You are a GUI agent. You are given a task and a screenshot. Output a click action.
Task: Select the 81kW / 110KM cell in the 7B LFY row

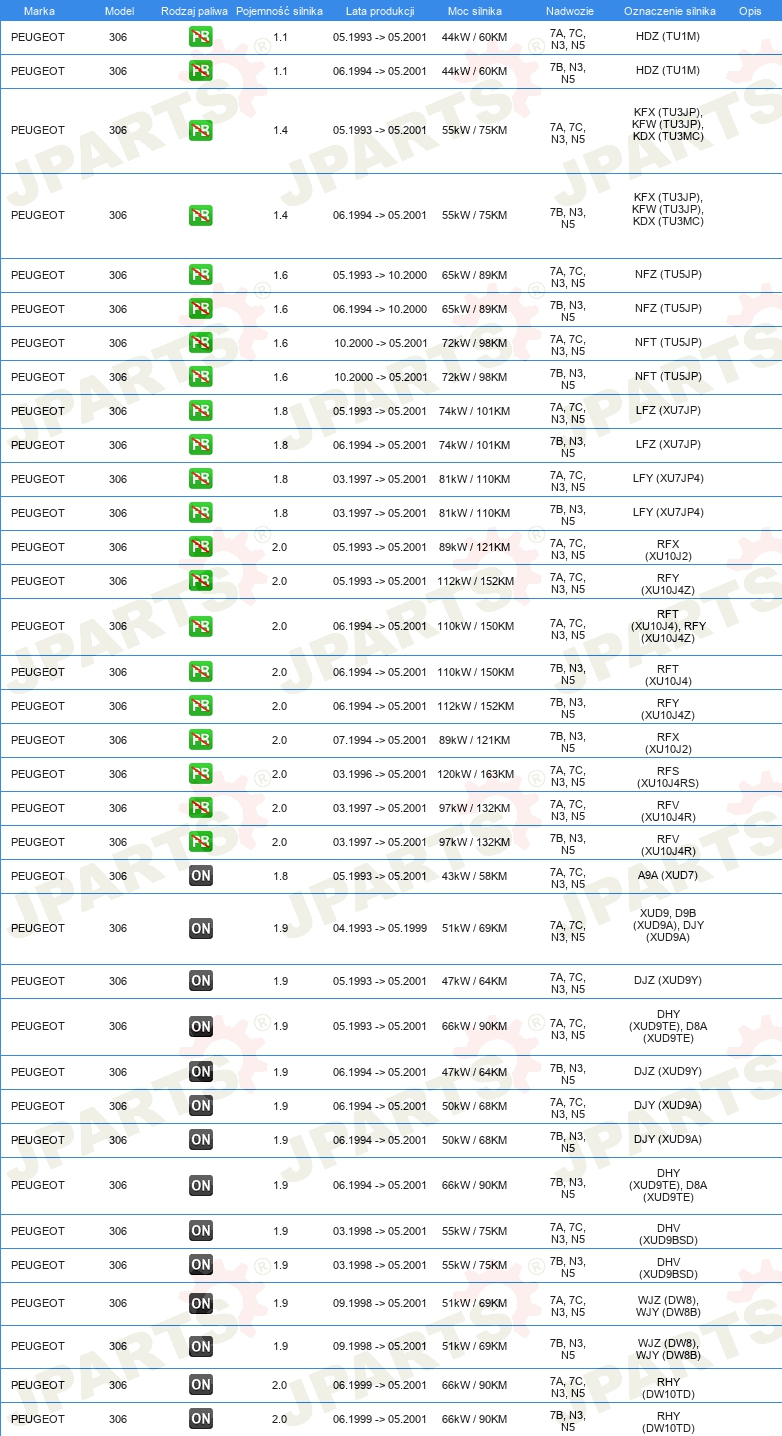point(475,513)
